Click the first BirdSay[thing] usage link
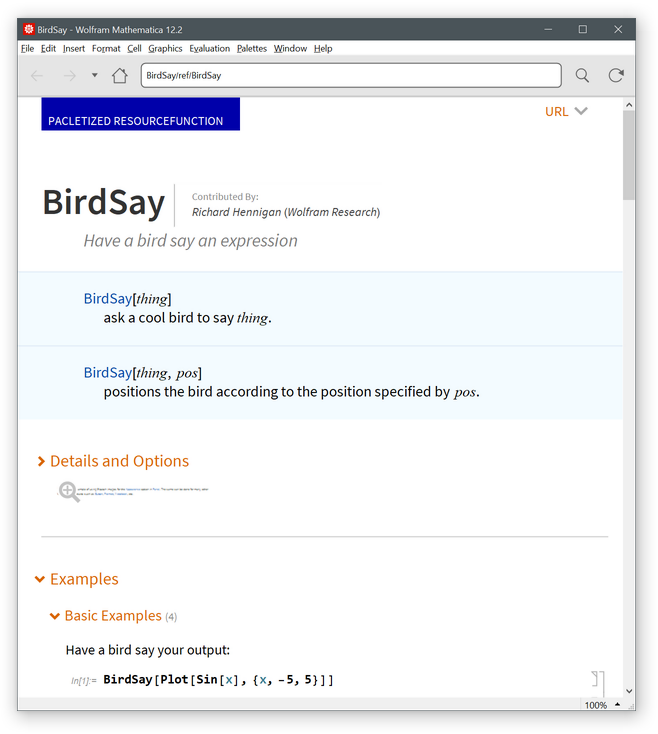The image size is (658, 734). (x=108, y=299)
